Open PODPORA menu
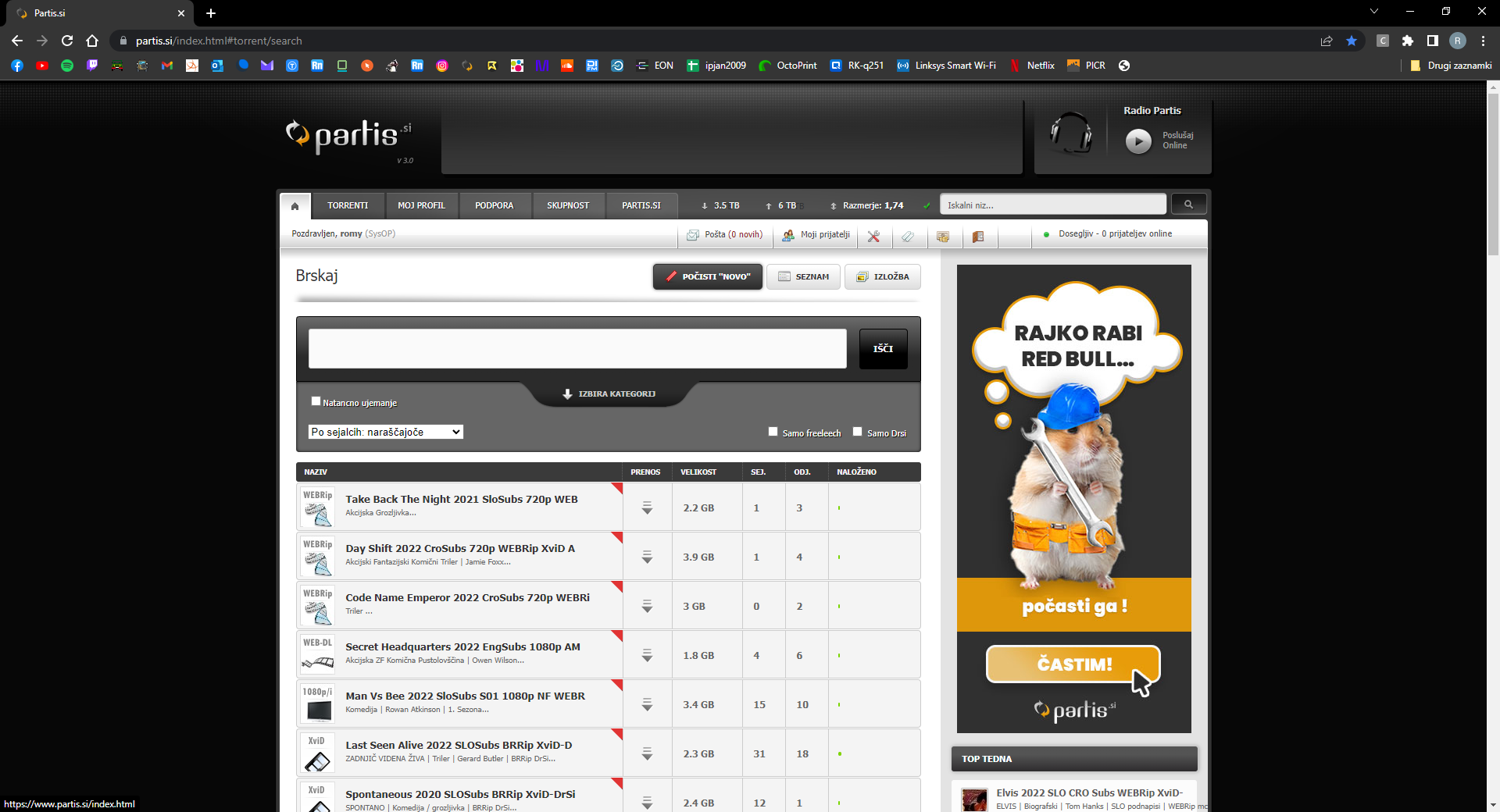The width and height of the screenshot is (1500, 812). (495, 206)
